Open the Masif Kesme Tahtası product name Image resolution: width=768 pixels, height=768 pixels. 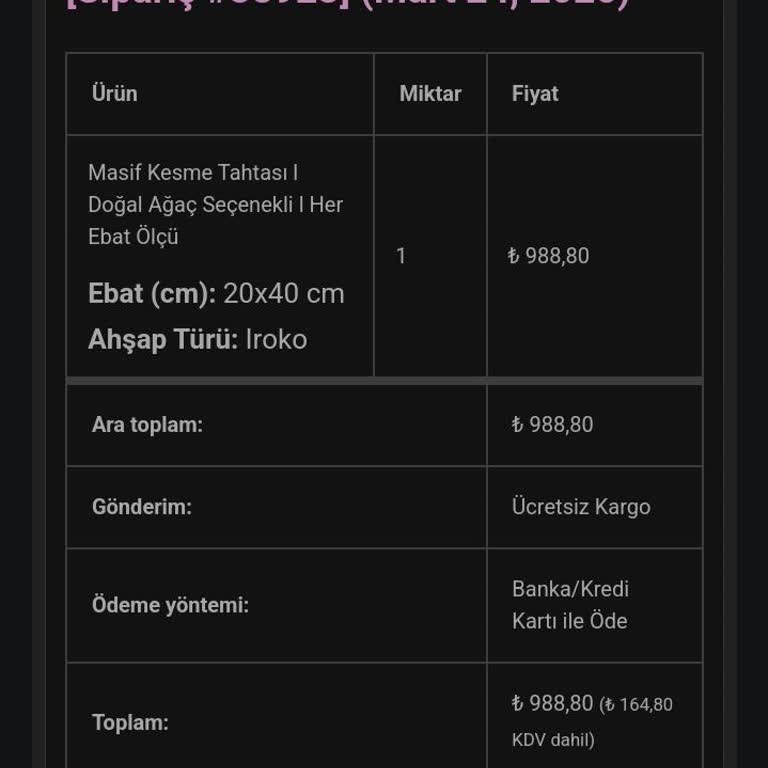(x=215, y=204)
